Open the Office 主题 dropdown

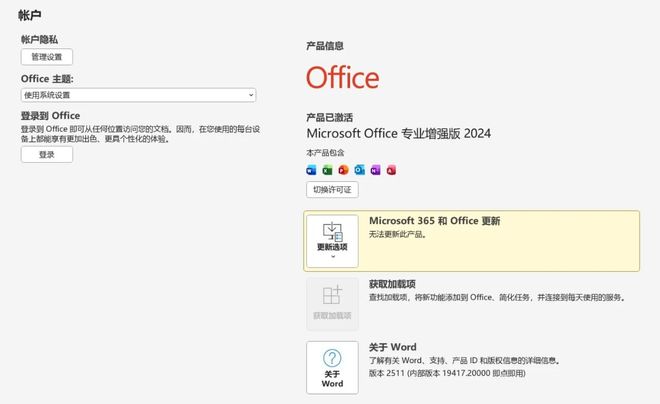[x=138, y=95]
